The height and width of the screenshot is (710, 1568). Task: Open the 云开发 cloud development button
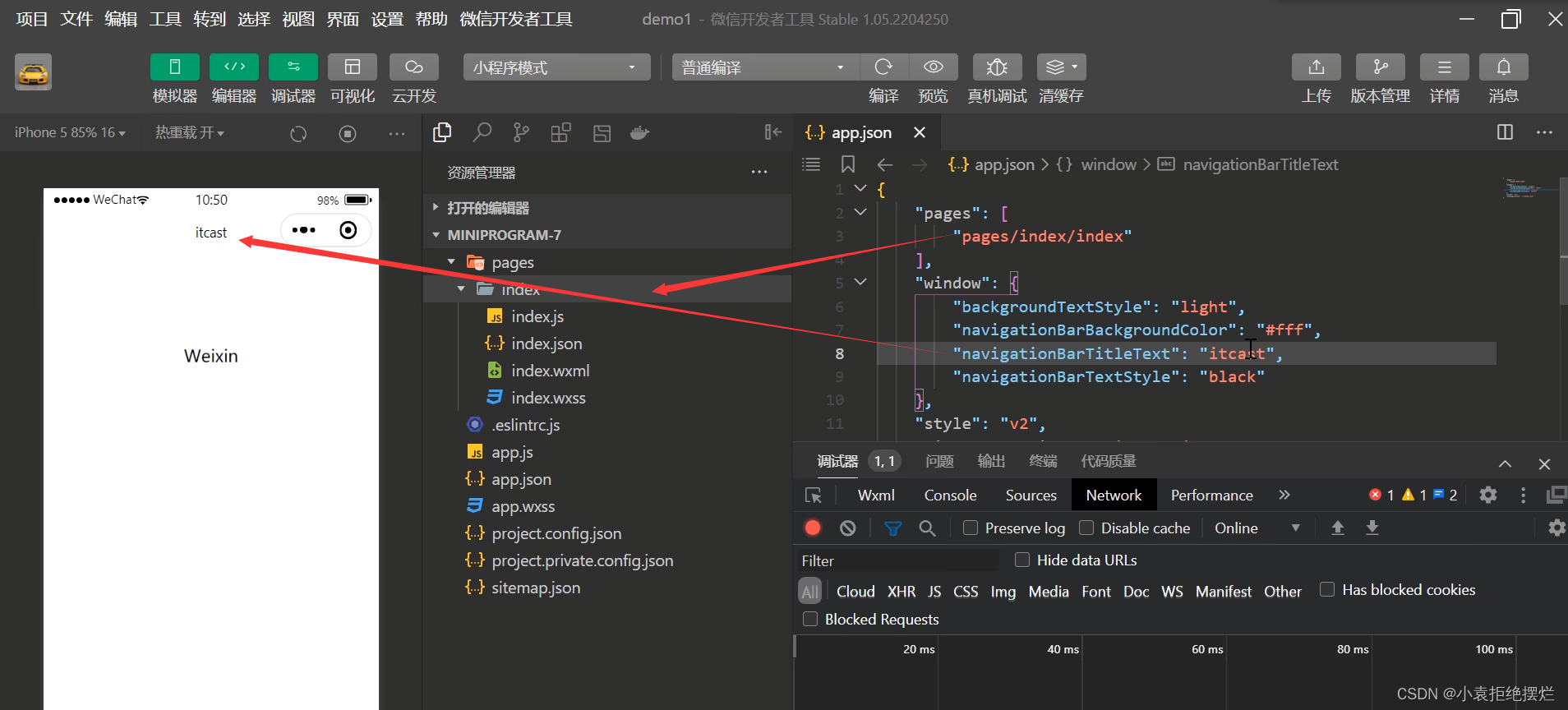tap(414, 67)
